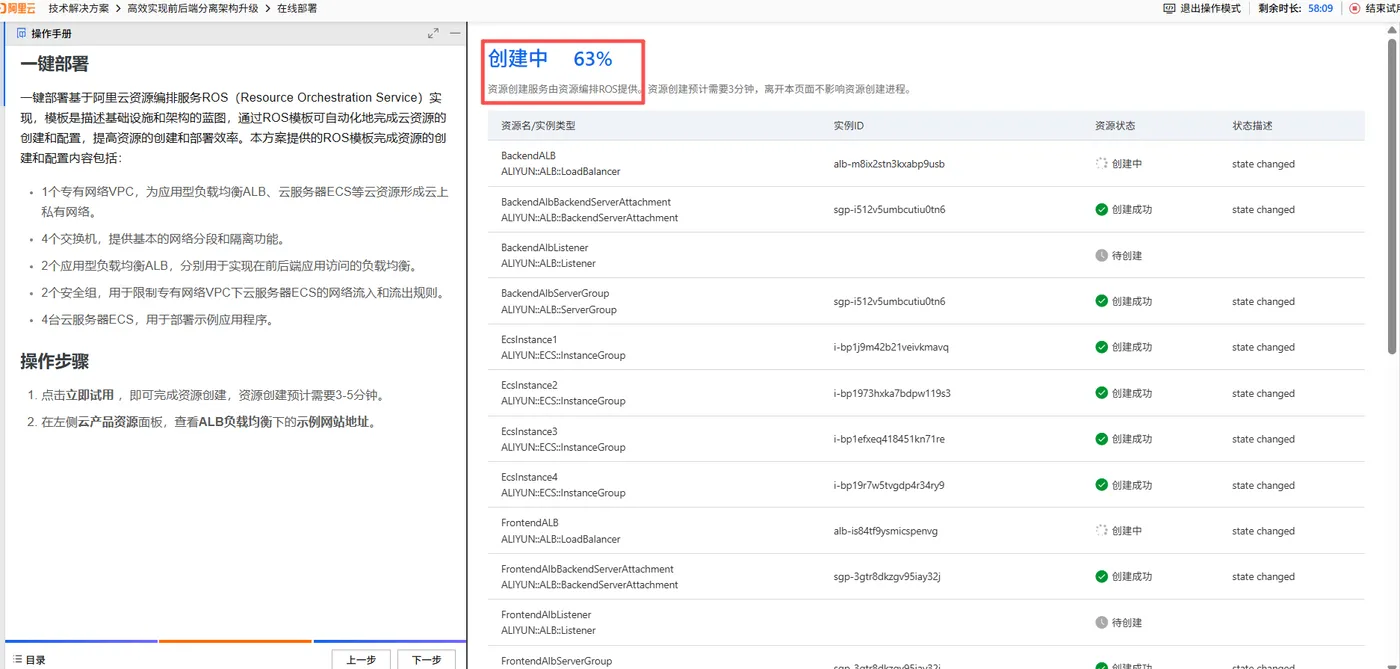Select the 在线部署 breadcrumb
The height and width of the screenshot is (669, 1400).
[297, 8]
